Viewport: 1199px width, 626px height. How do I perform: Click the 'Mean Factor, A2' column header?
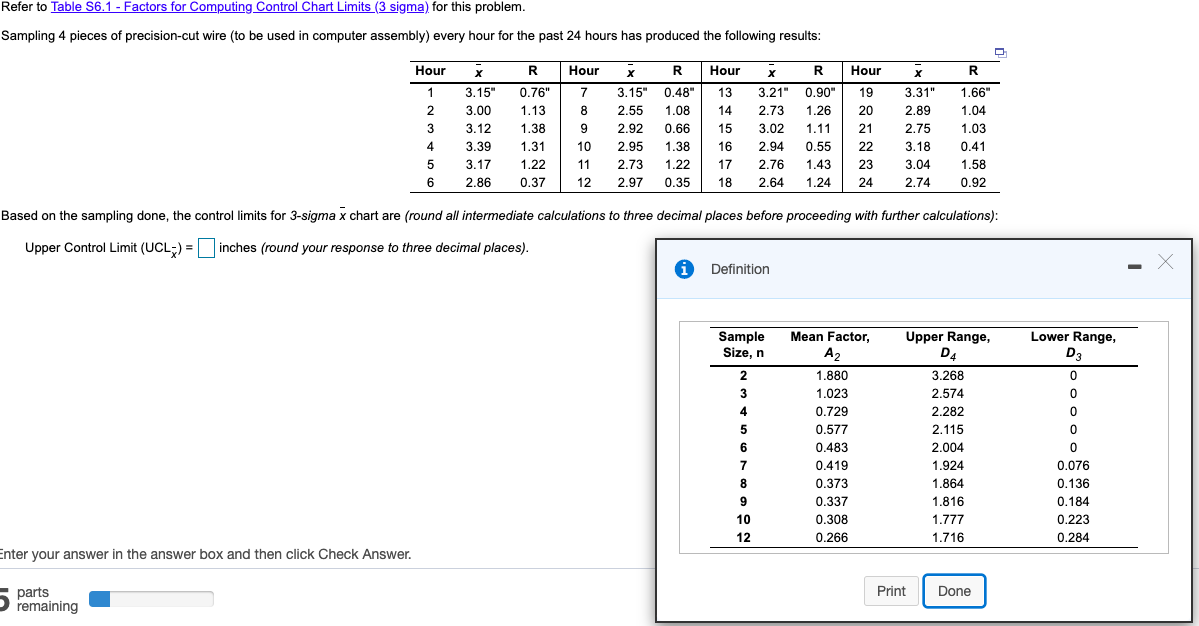pyautogui.click(x=830, y=345)
